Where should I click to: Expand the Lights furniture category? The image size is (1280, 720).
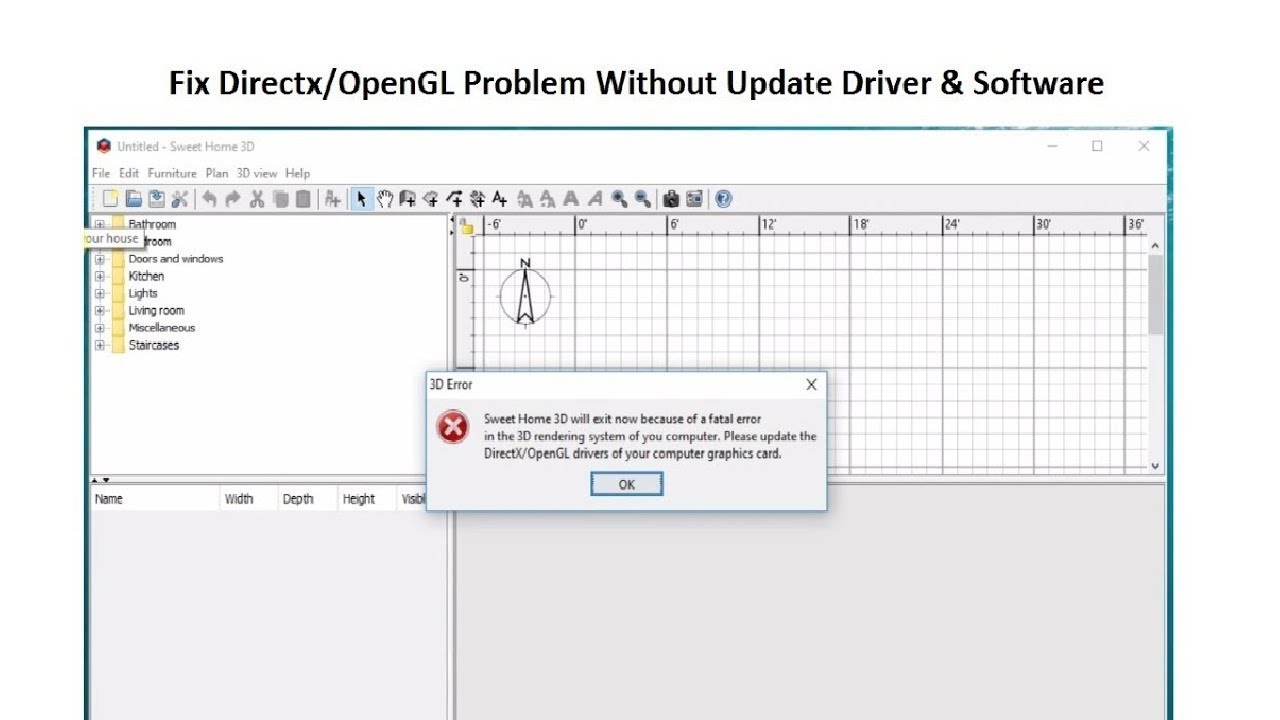click(x=99, y=294)
